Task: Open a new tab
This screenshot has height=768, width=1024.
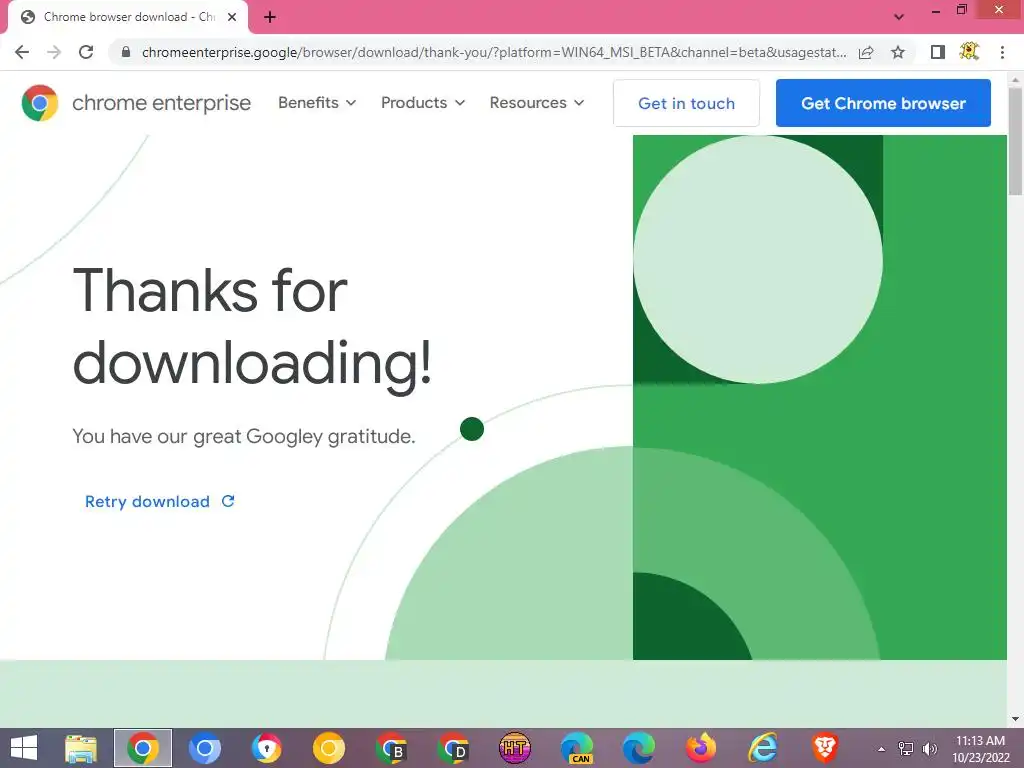Action: click(x=270, y=17)
